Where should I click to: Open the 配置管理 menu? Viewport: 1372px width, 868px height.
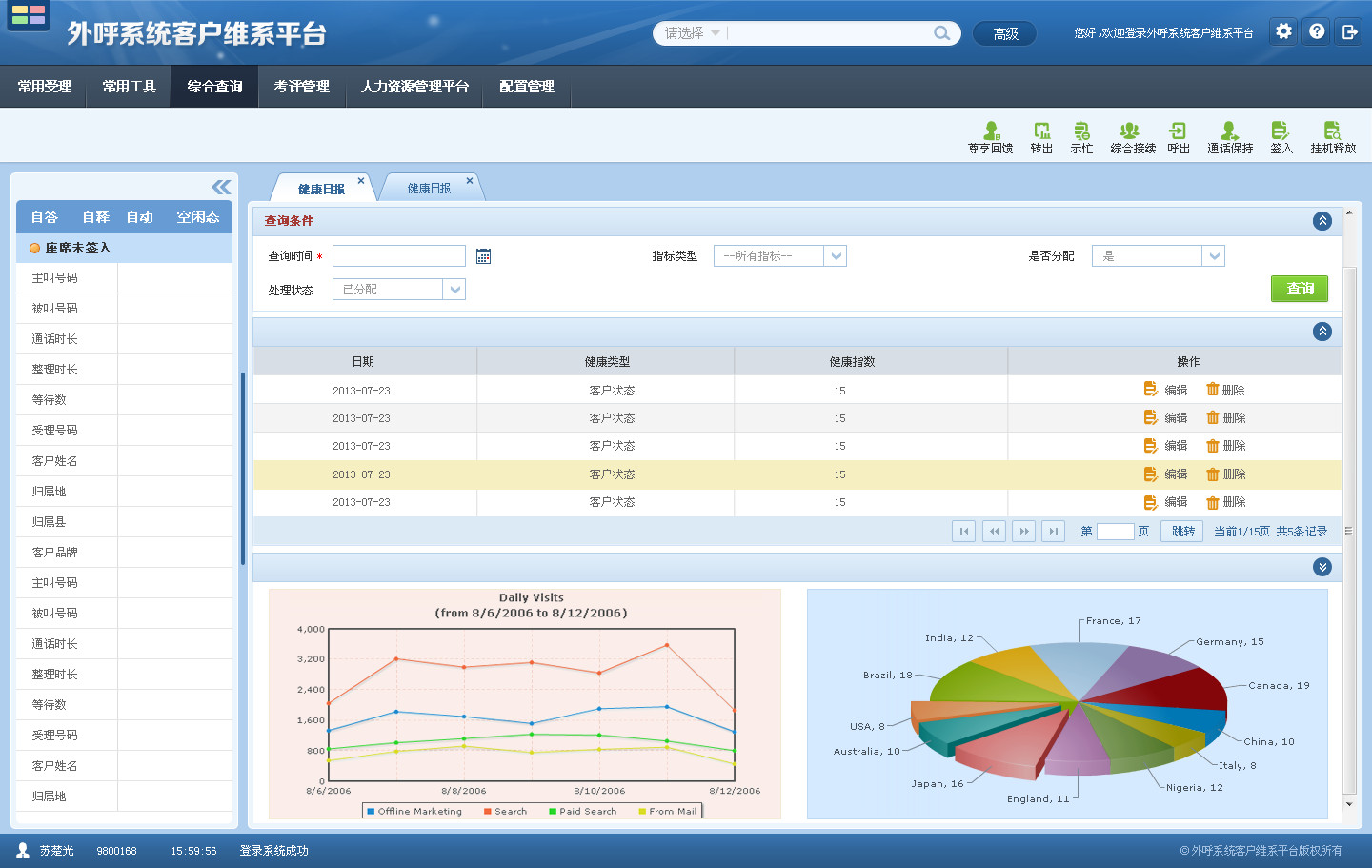(x=527, y=87)
